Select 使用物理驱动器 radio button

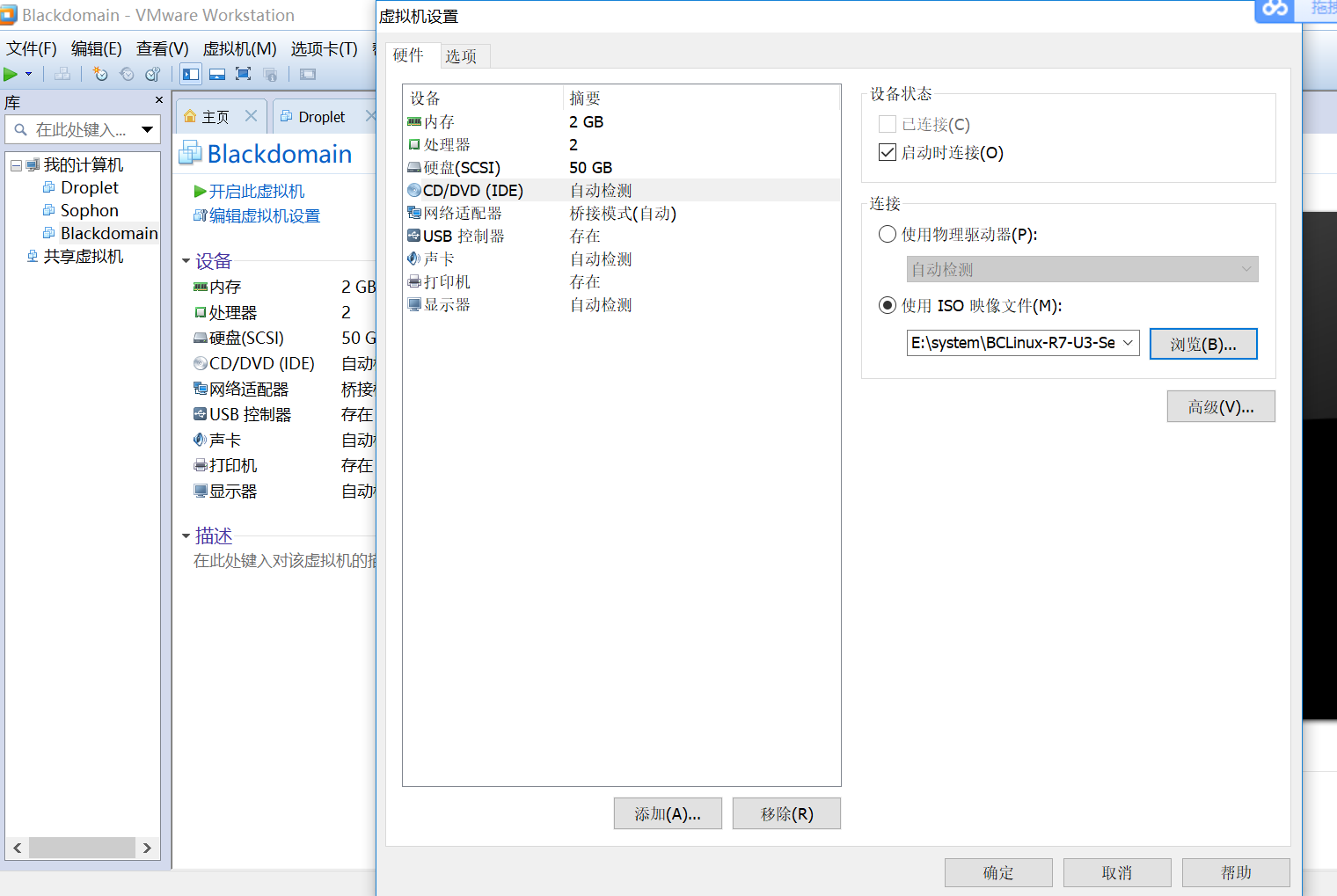(x=887, y=234)
